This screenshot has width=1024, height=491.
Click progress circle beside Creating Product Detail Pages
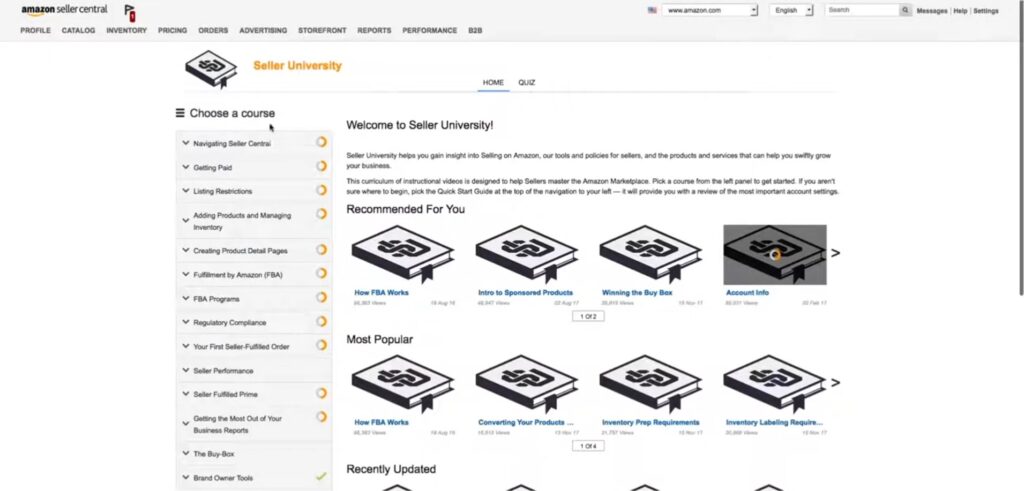[x=321, y=249]
